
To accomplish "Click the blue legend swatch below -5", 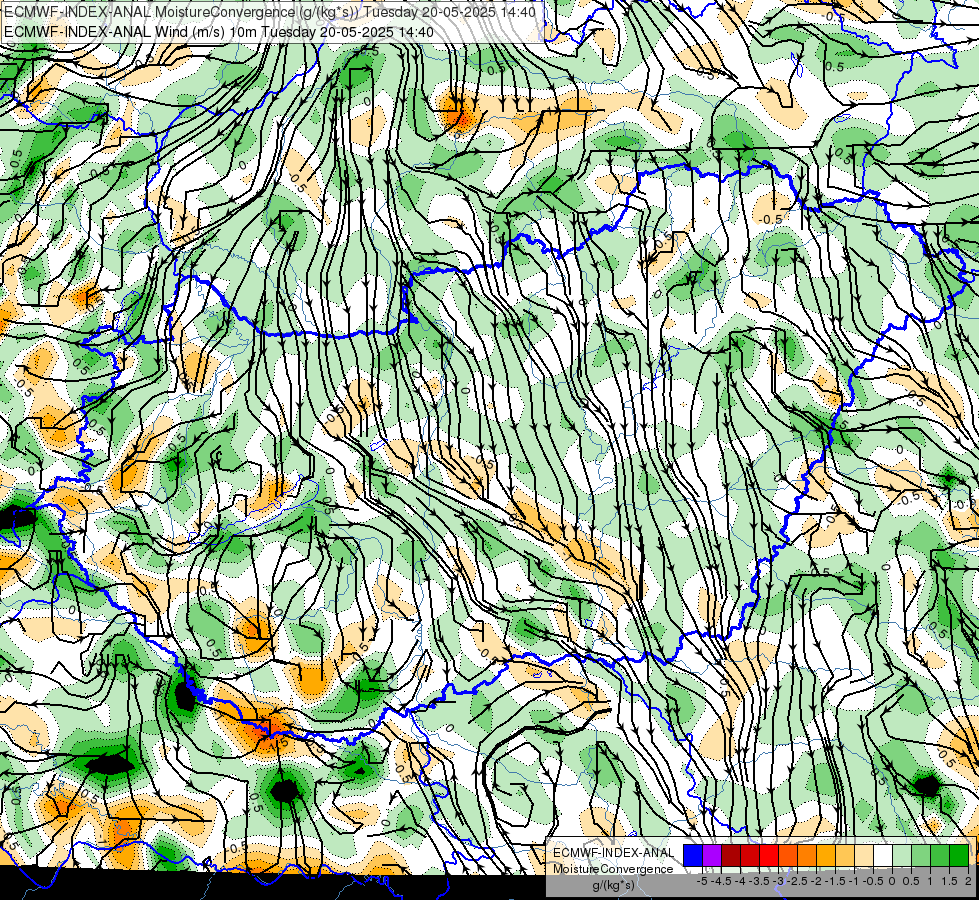I will pyautogui.click(x=693, y=855).
